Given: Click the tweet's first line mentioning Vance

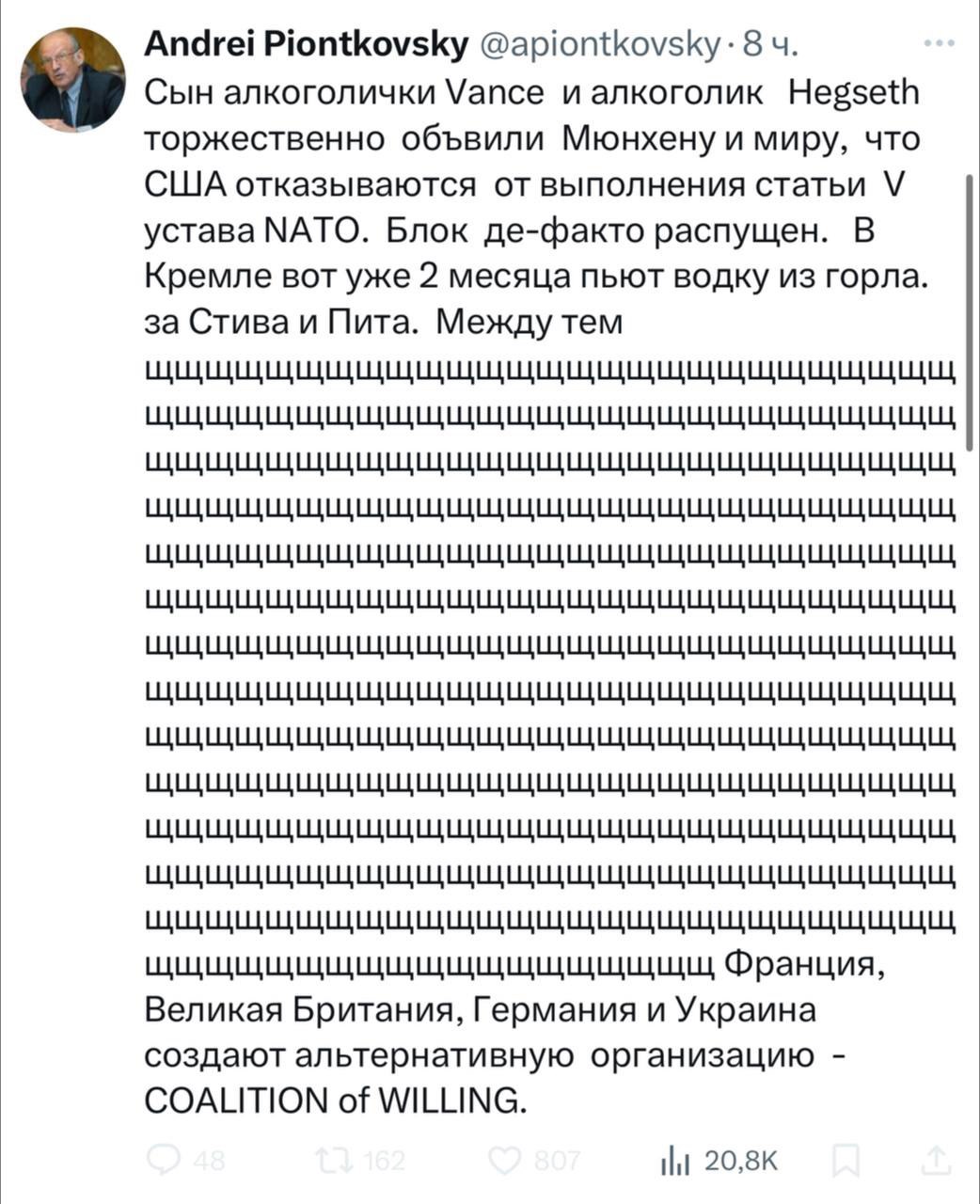Looking at the screenshot, I should point(532,93).
